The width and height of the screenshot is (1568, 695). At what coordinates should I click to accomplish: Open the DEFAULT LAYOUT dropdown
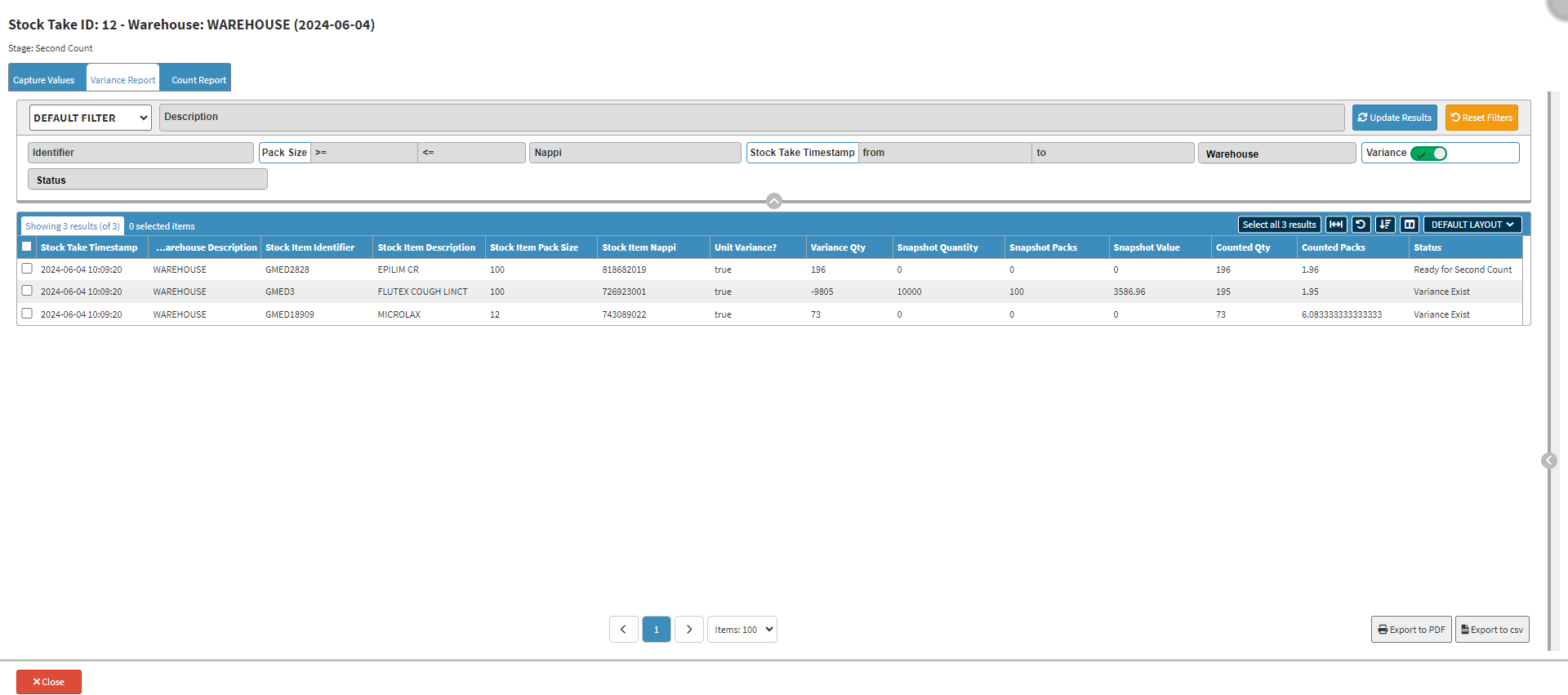(1472, 225)
